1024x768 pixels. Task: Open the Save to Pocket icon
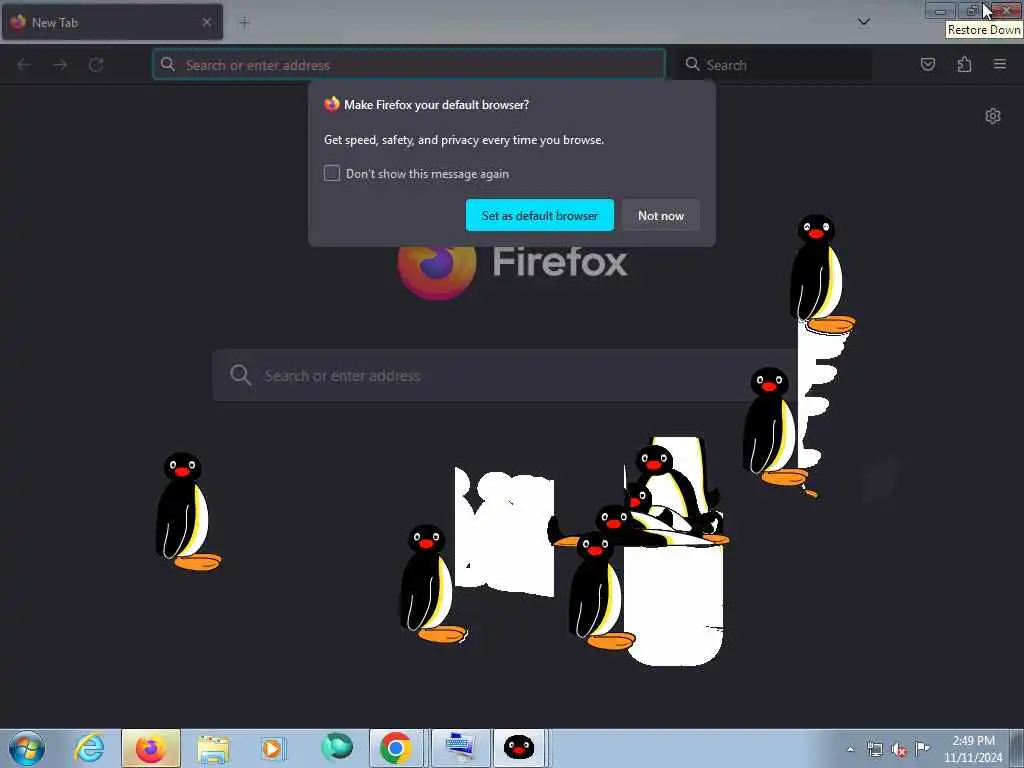tap(927, 64)
